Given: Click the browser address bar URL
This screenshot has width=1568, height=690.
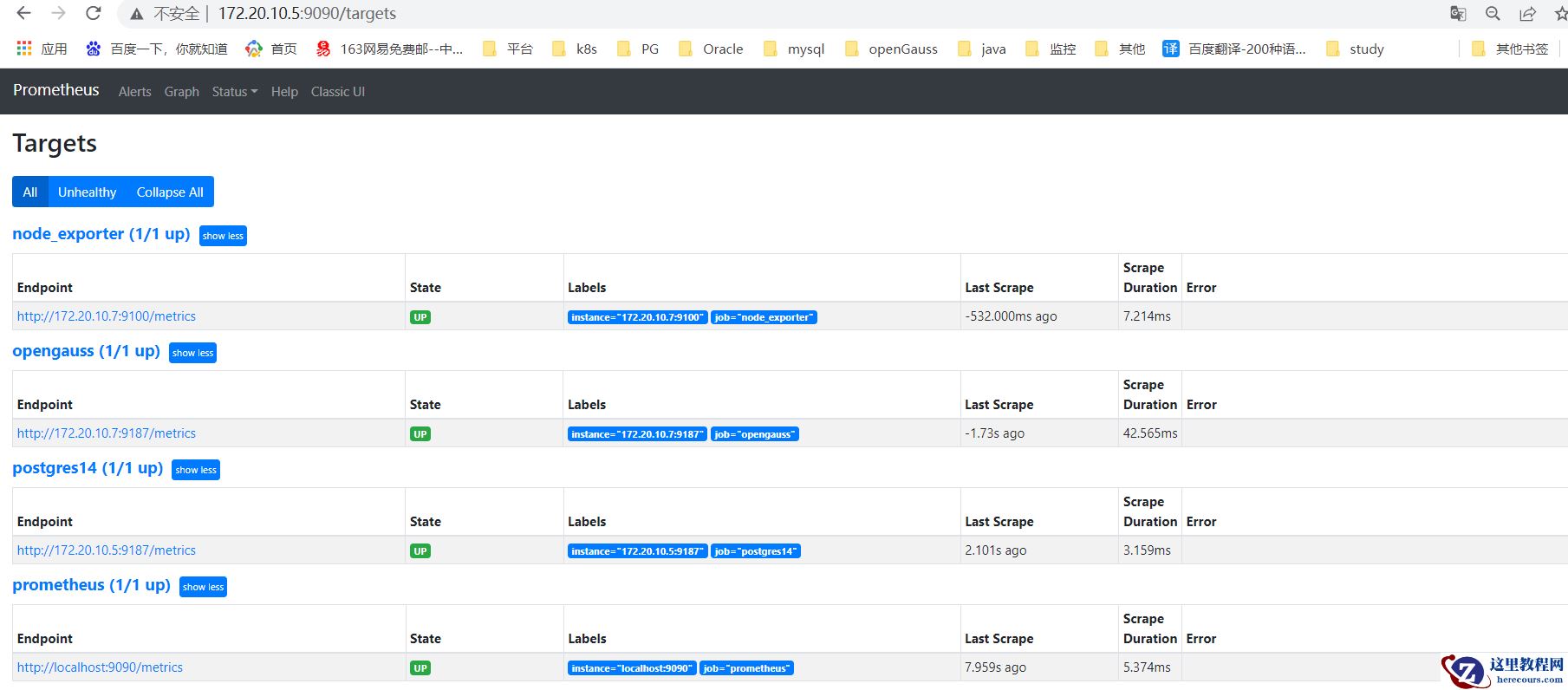Looking at the screenshot, I should [307, 14].
